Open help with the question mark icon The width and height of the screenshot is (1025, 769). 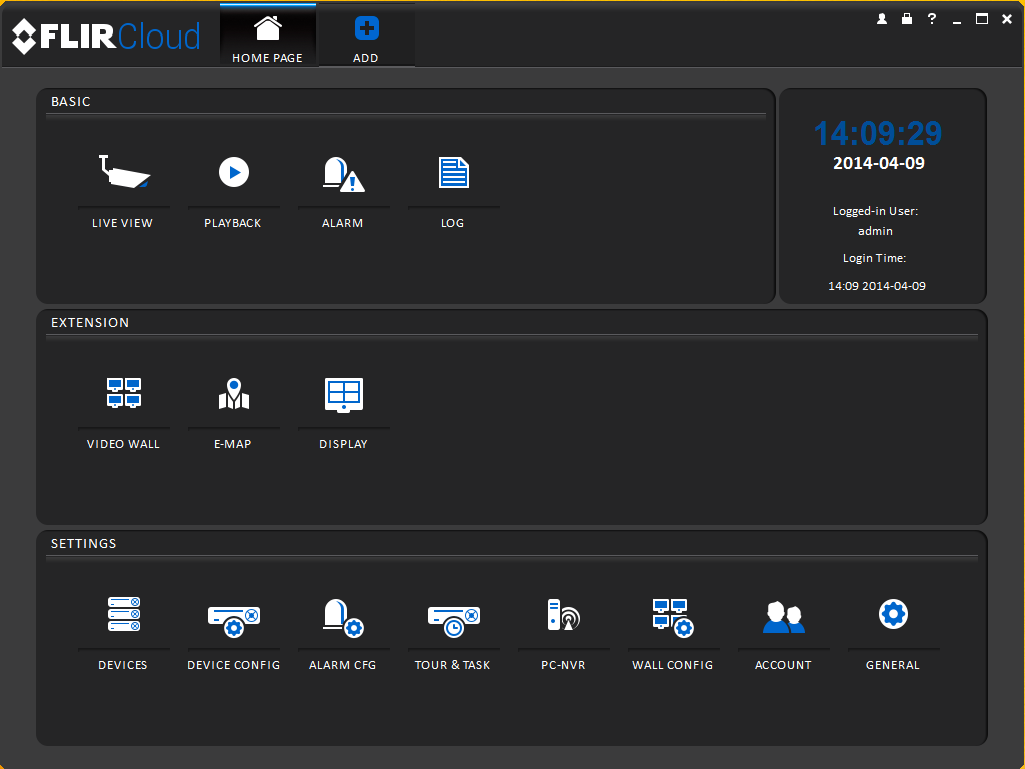coord(932,19)
